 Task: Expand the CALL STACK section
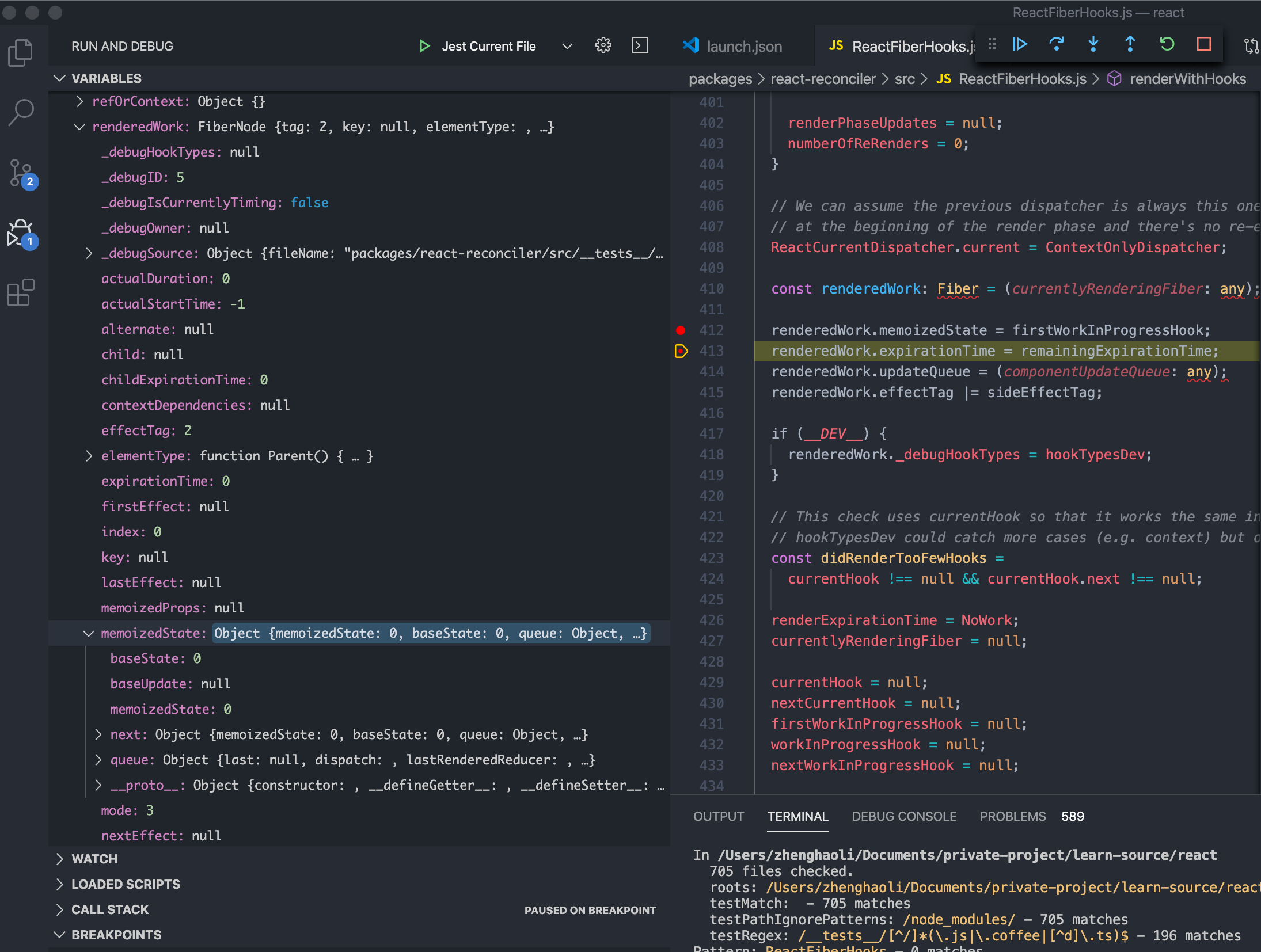pos(109,909)
